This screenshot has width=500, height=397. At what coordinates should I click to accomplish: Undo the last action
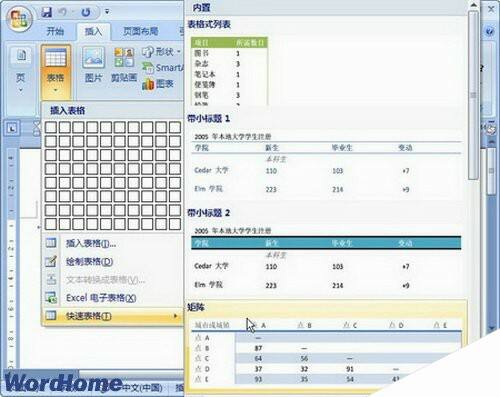point(63,12)
